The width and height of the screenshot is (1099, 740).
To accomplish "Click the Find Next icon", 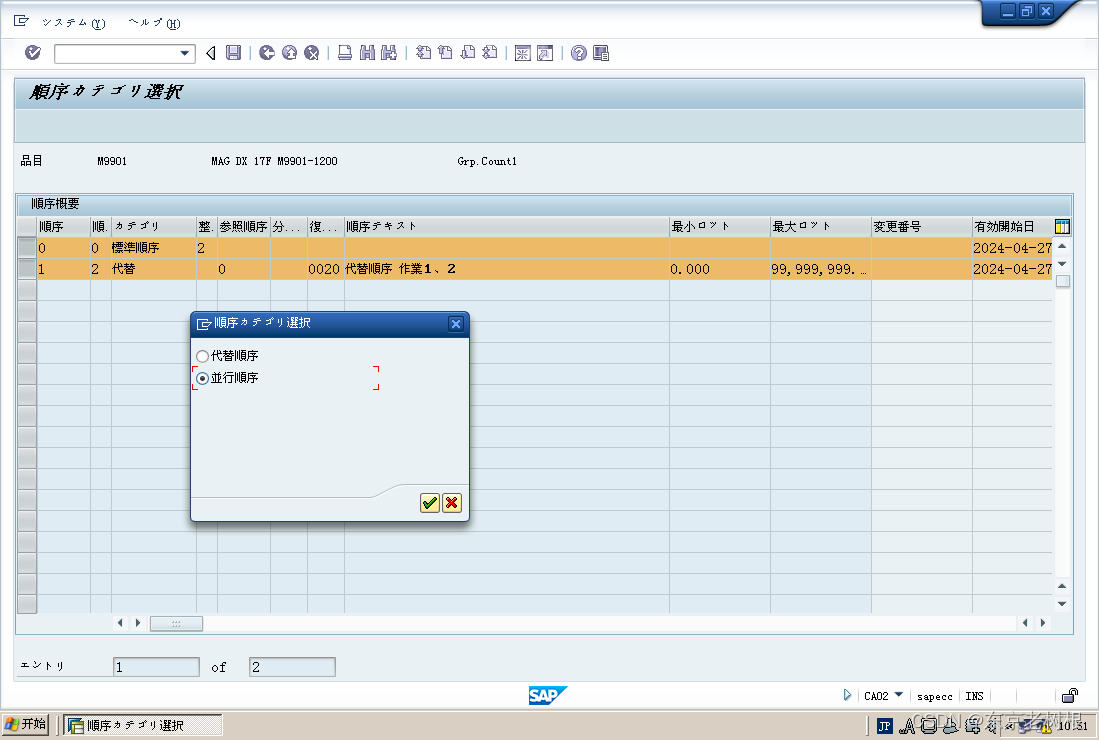I will [x=388, y=52].
